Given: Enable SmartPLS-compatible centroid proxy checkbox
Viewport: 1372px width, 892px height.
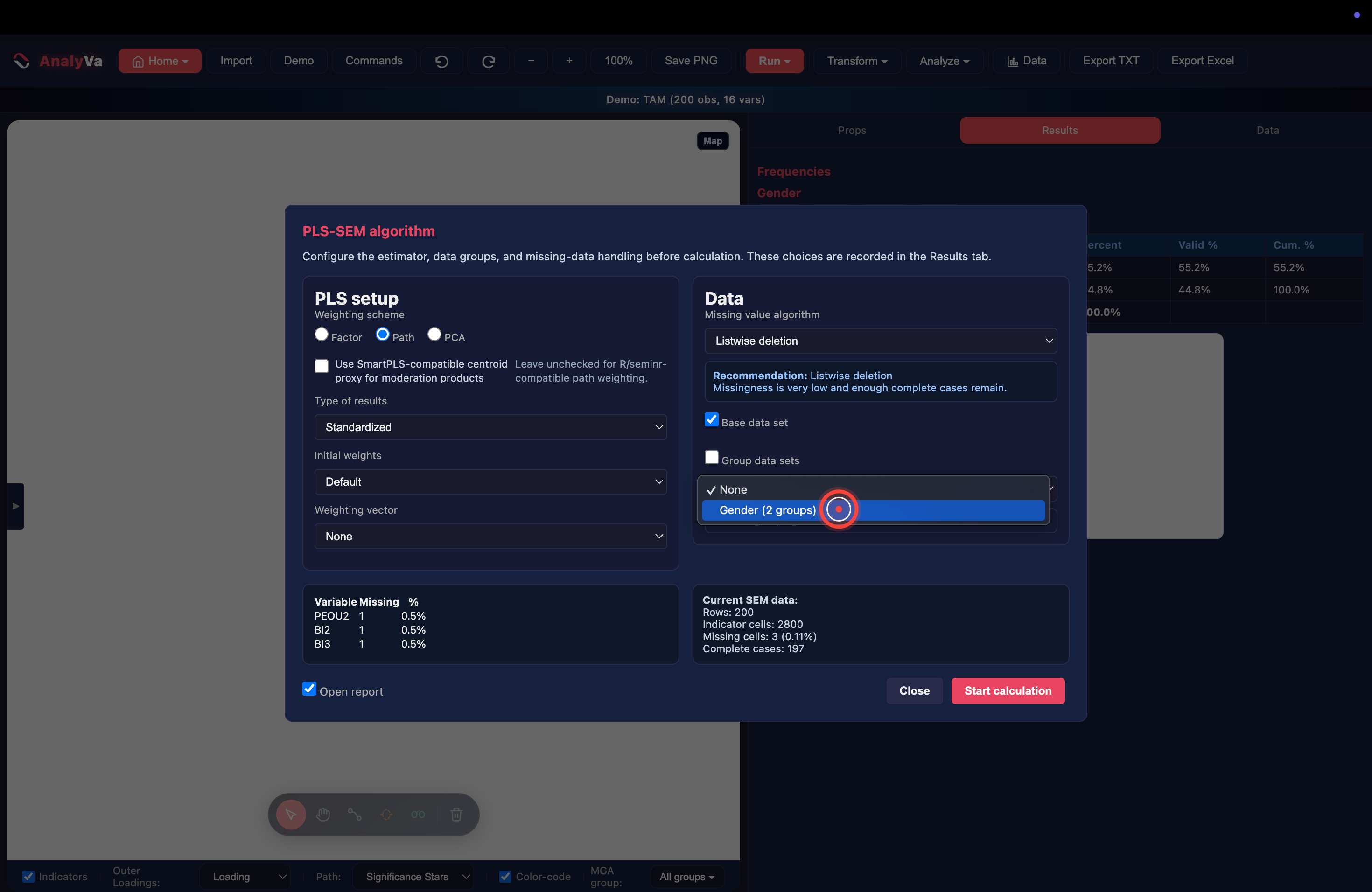Looking at the screenshot, I should (x=322, y=366).
